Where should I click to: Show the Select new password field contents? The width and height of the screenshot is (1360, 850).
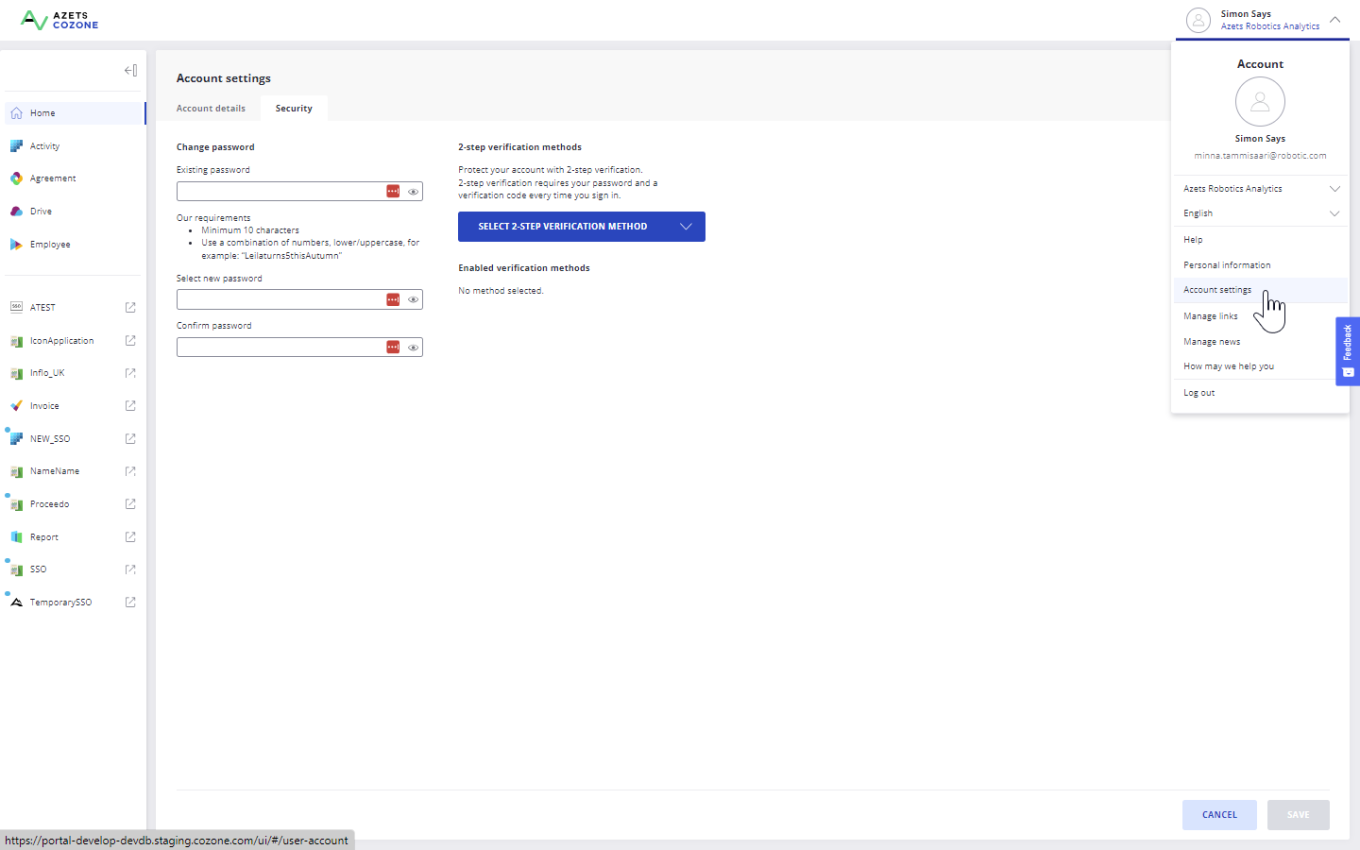click(413, 299)
